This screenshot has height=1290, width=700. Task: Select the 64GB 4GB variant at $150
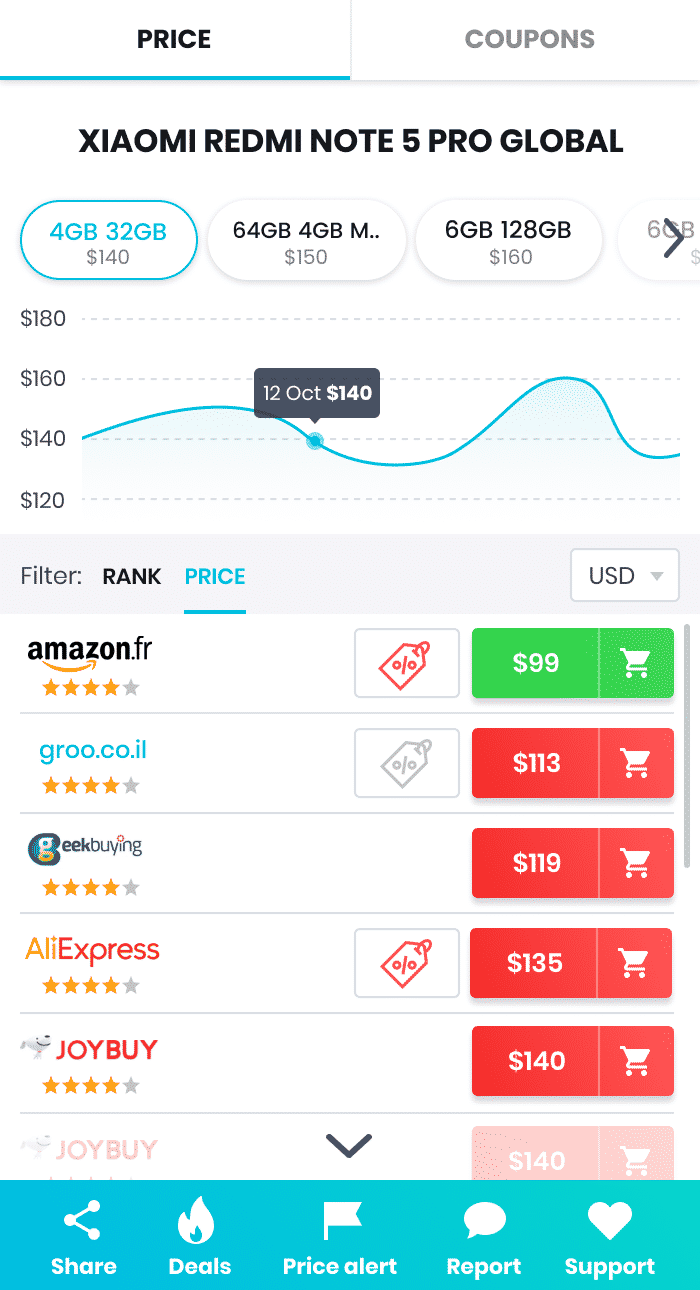click(x=306, y=241)
